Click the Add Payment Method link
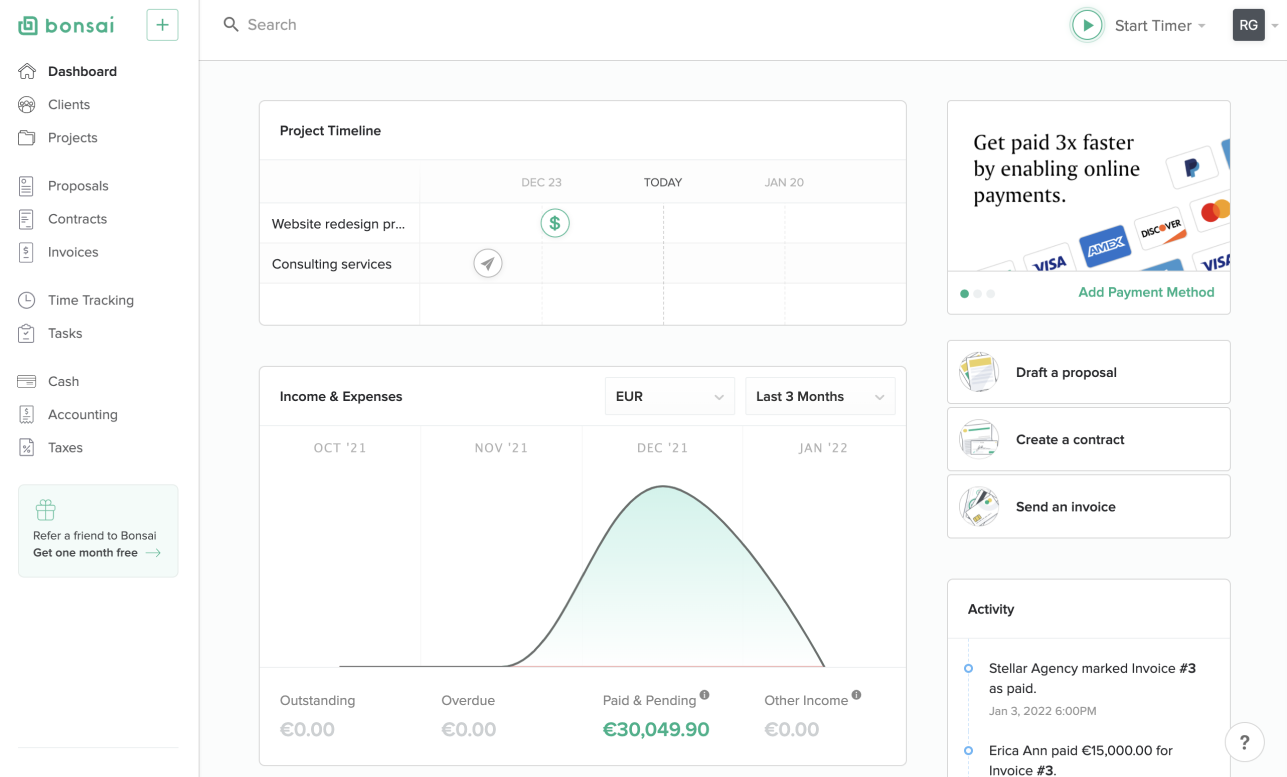1287x777 pixels. (1146, 292)
